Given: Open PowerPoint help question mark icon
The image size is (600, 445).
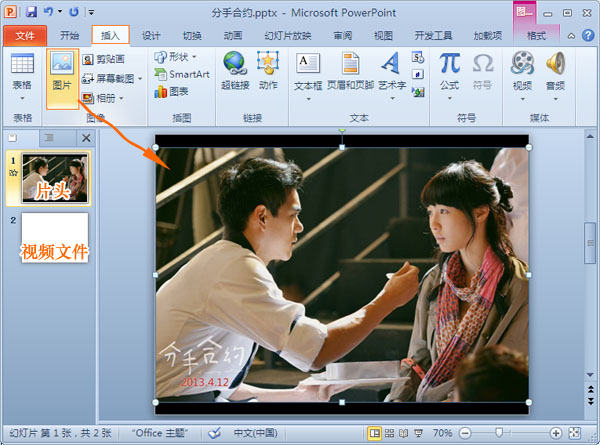Looking at the screenshot, I should [x=588, y=36].
